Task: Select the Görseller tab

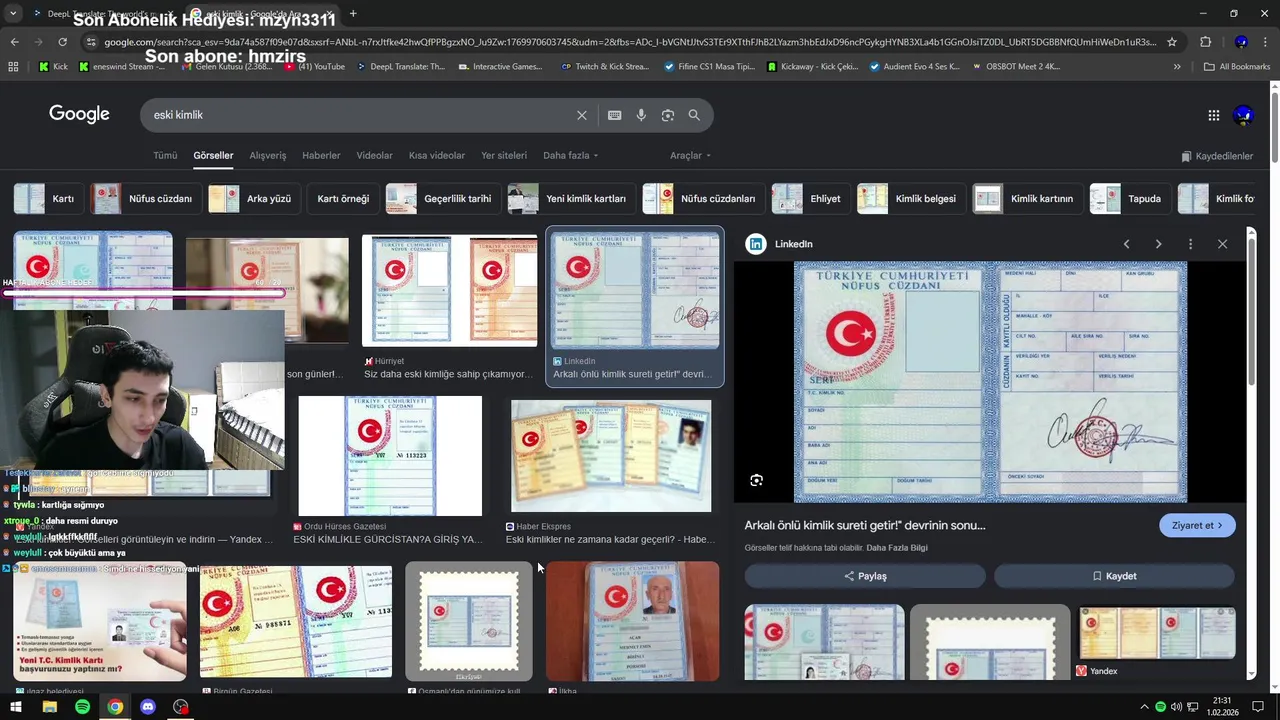Action: pyautogui.click(x=213, y=156)
